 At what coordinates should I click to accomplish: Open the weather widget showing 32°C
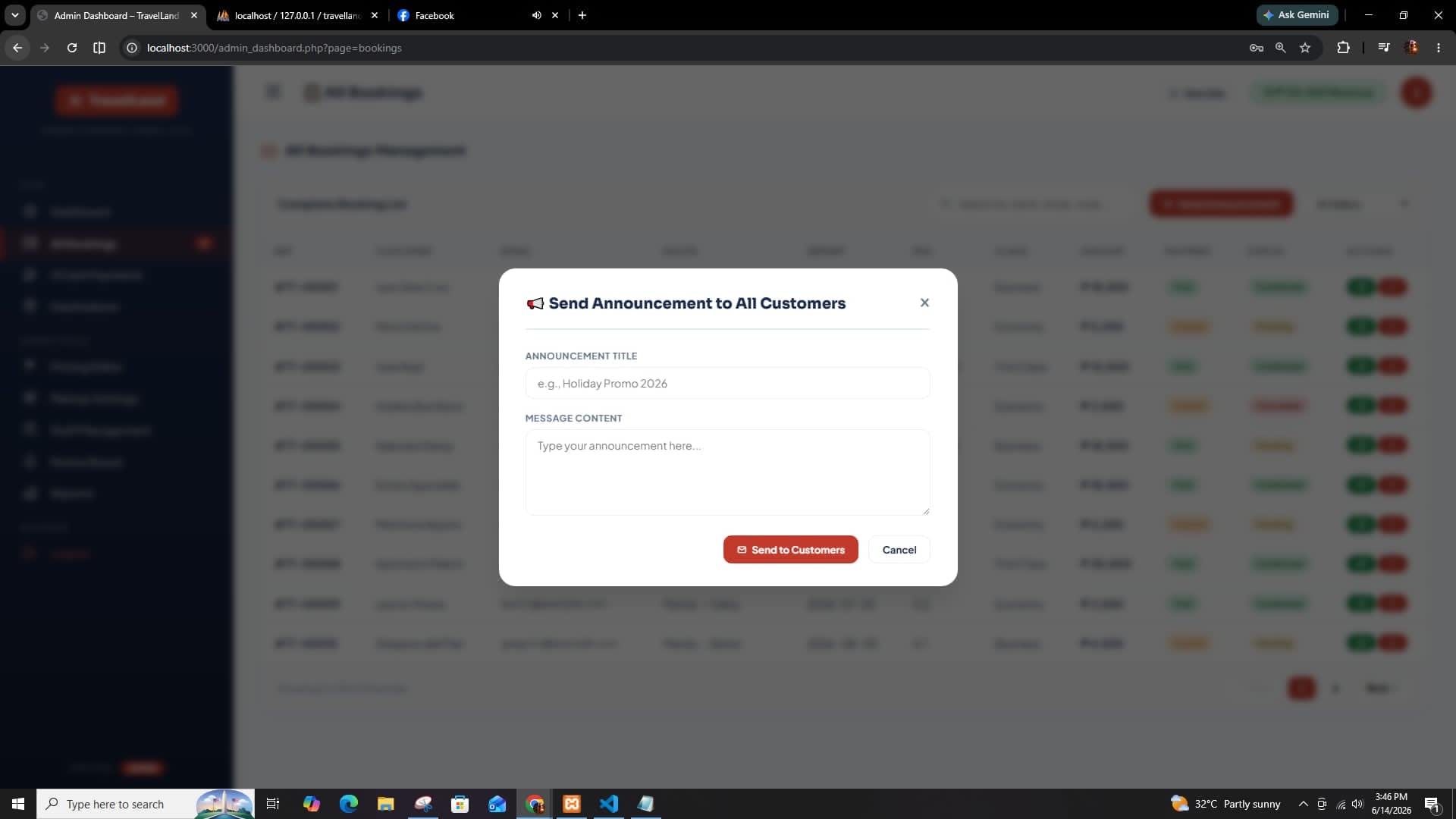pyautogui.click(x=1225, y=804)
